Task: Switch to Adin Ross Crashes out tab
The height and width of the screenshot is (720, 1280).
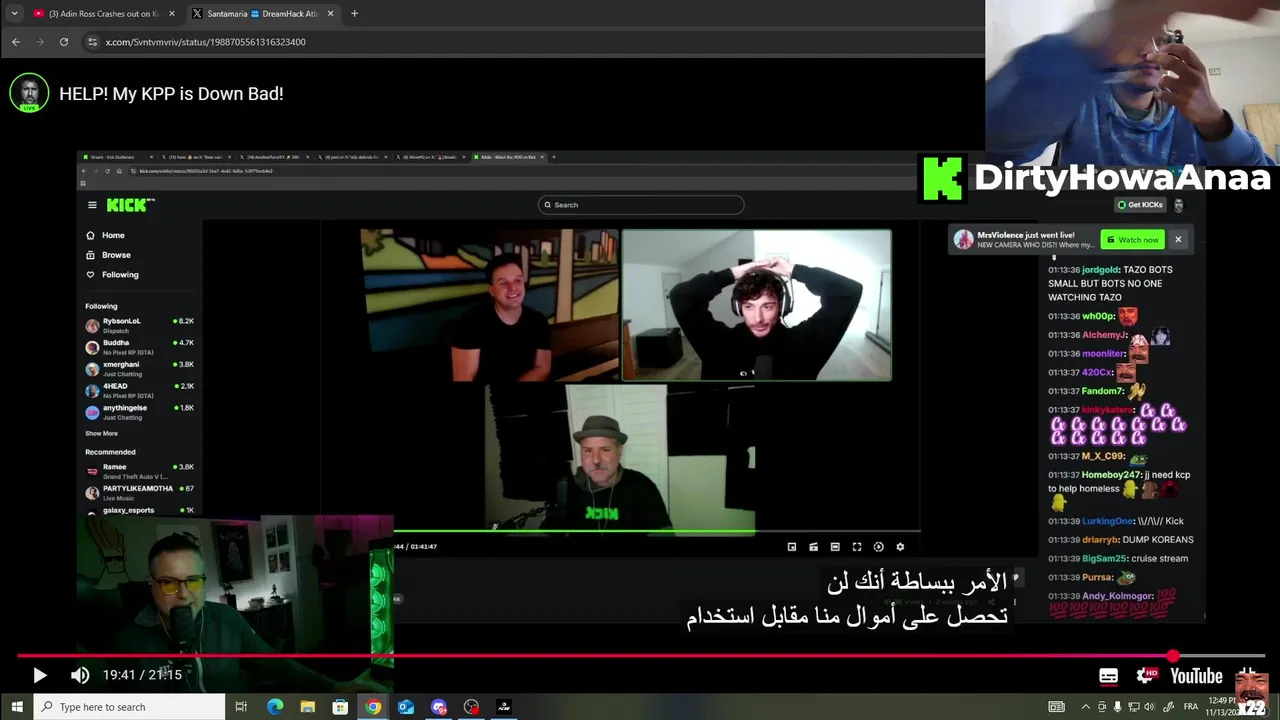Action: [x=104, y=14]
